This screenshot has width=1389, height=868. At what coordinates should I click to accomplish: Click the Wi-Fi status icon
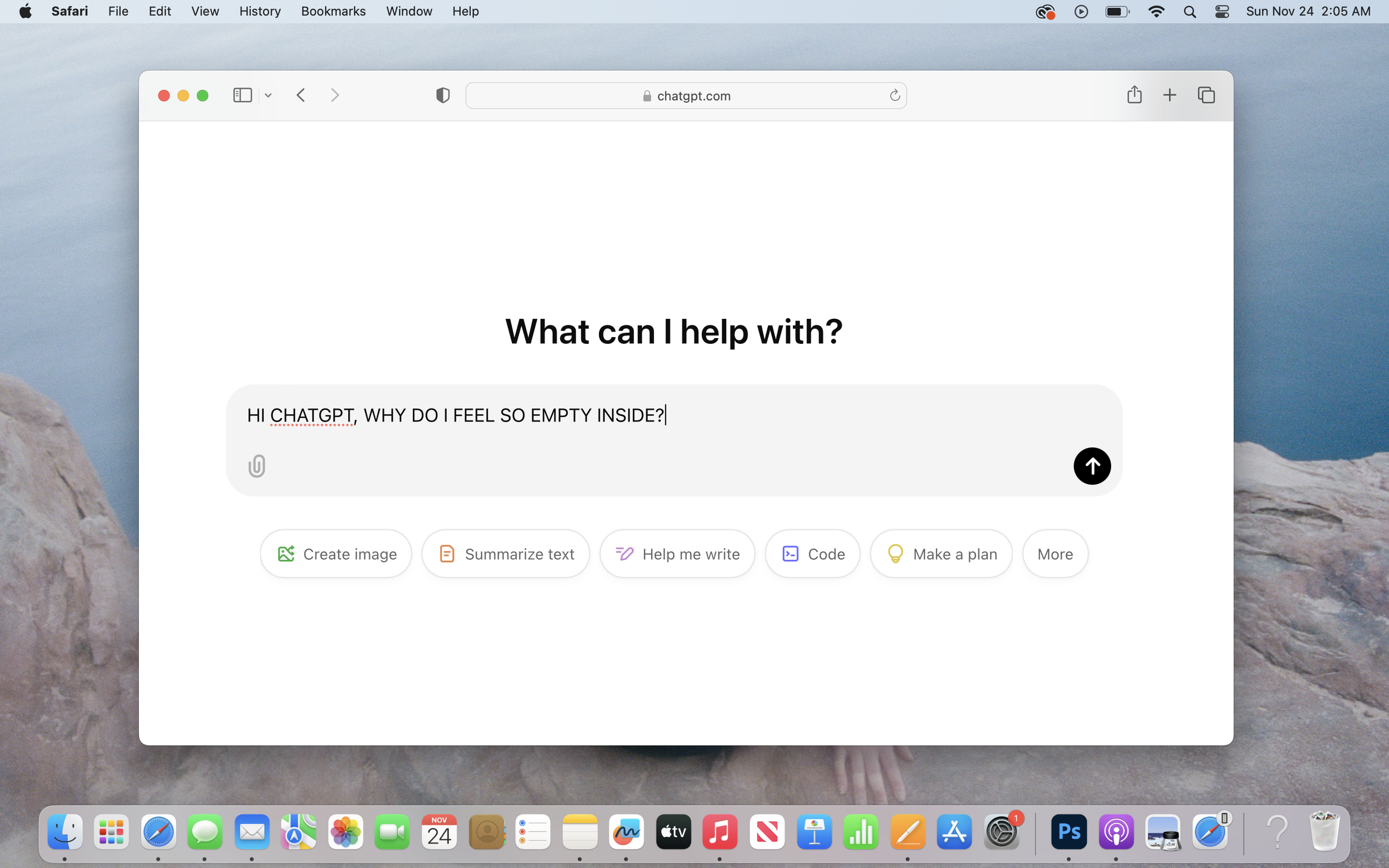(1156, 12)
